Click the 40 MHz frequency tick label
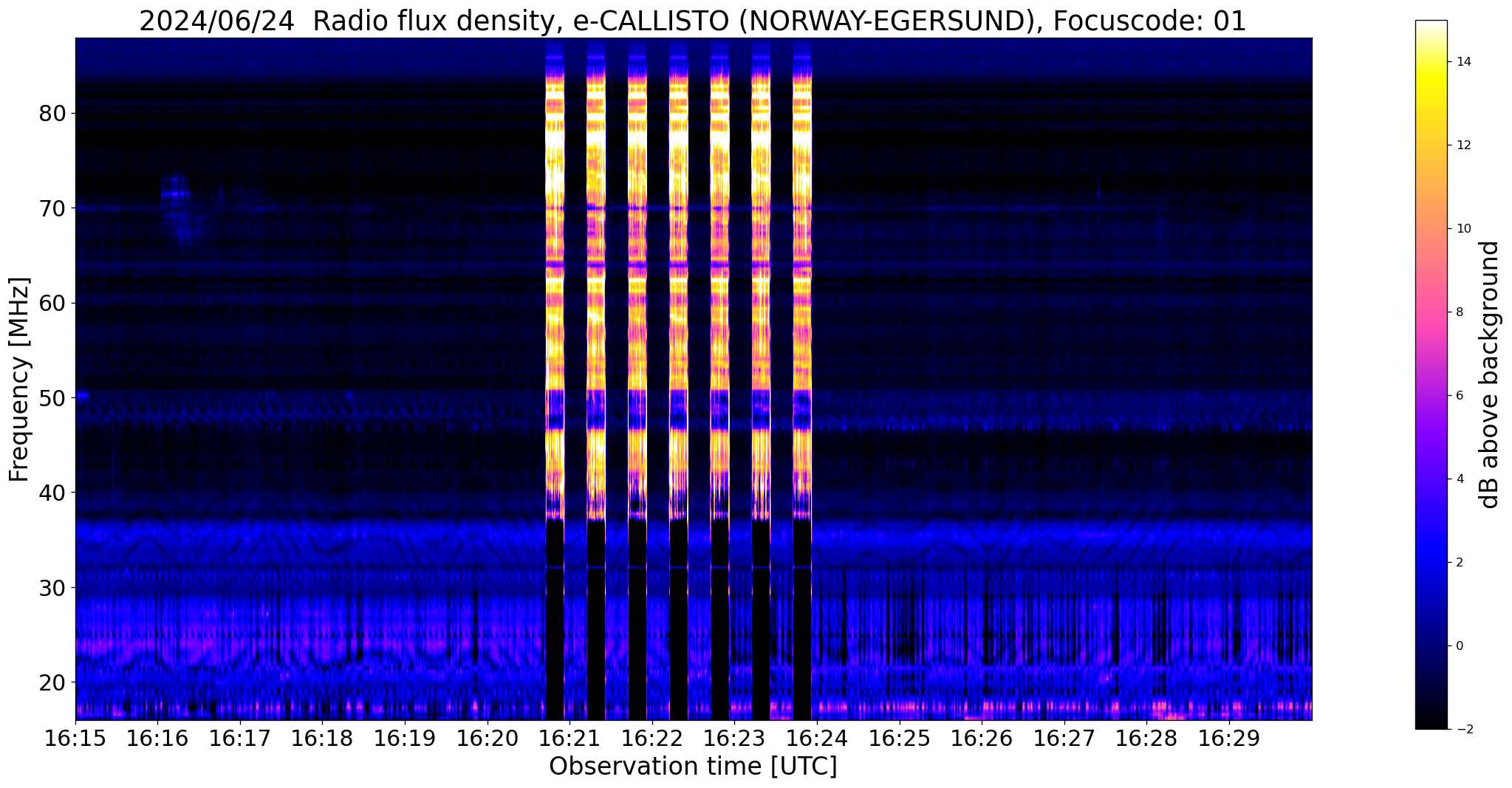The height and width of the screenshot is (788, 1512). [x=52, y=492]
